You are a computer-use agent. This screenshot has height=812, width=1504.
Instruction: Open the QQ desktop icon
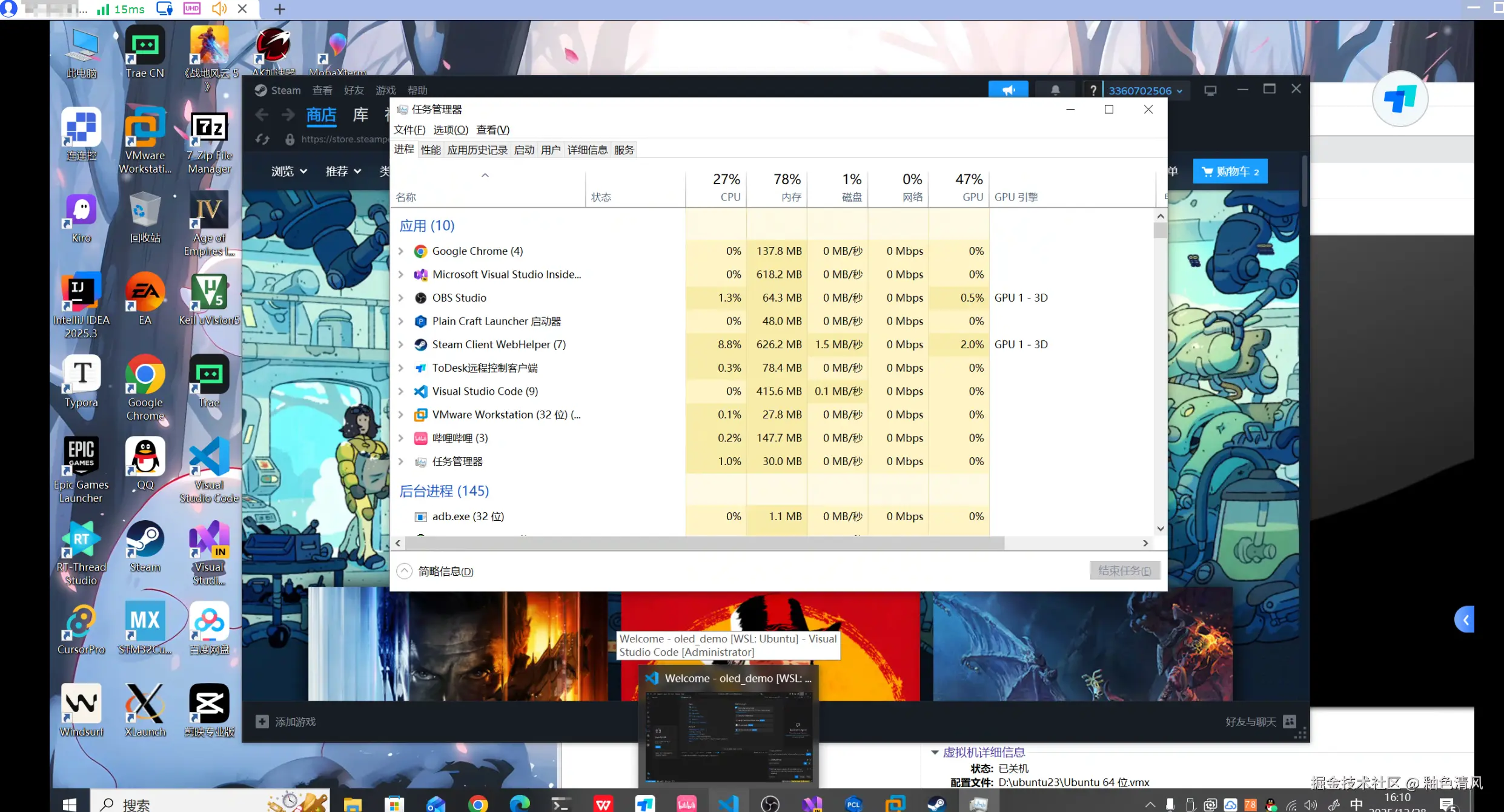(x=145, y=464)
